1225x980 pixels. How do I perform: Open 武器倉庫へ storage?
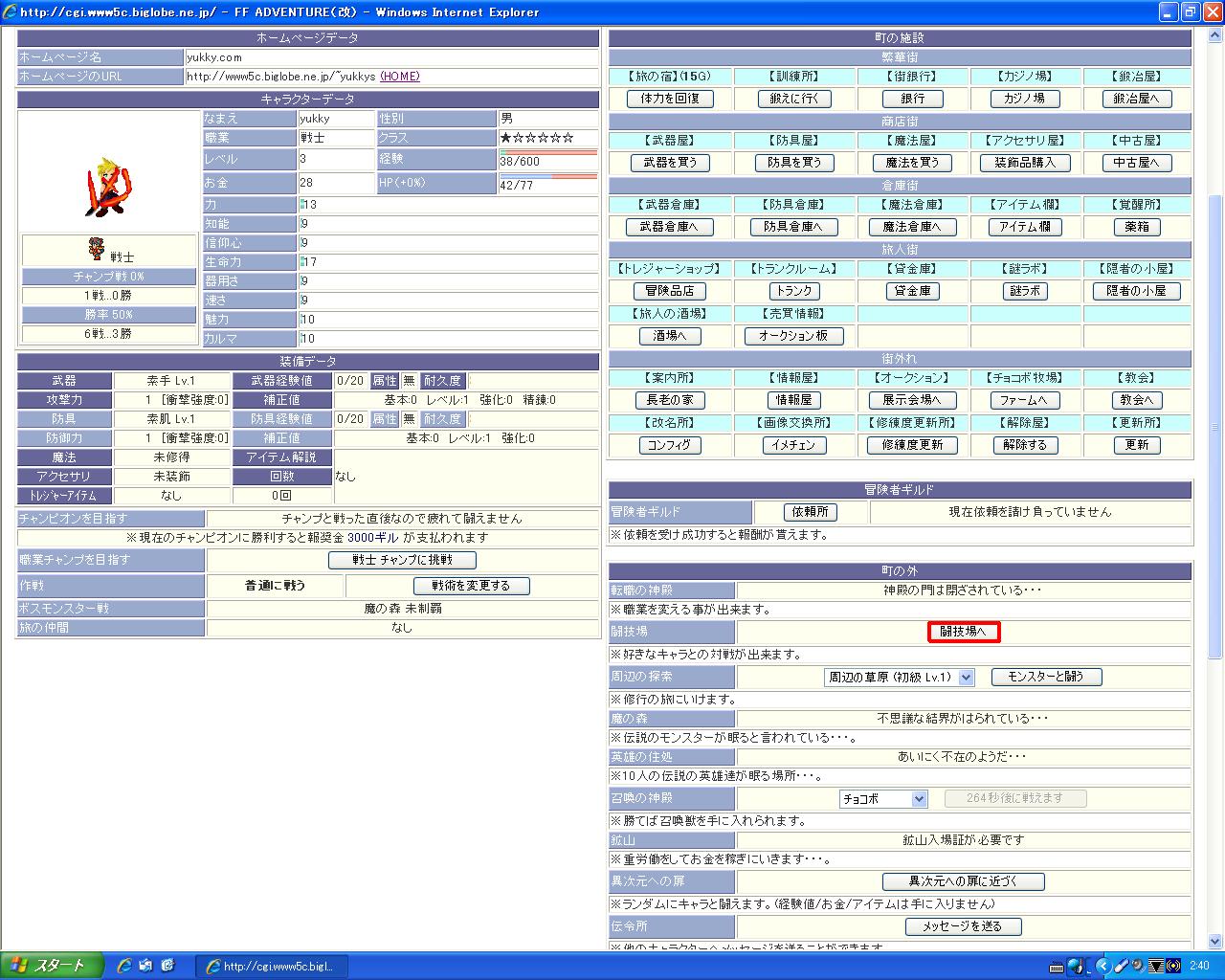click(670, 227)
